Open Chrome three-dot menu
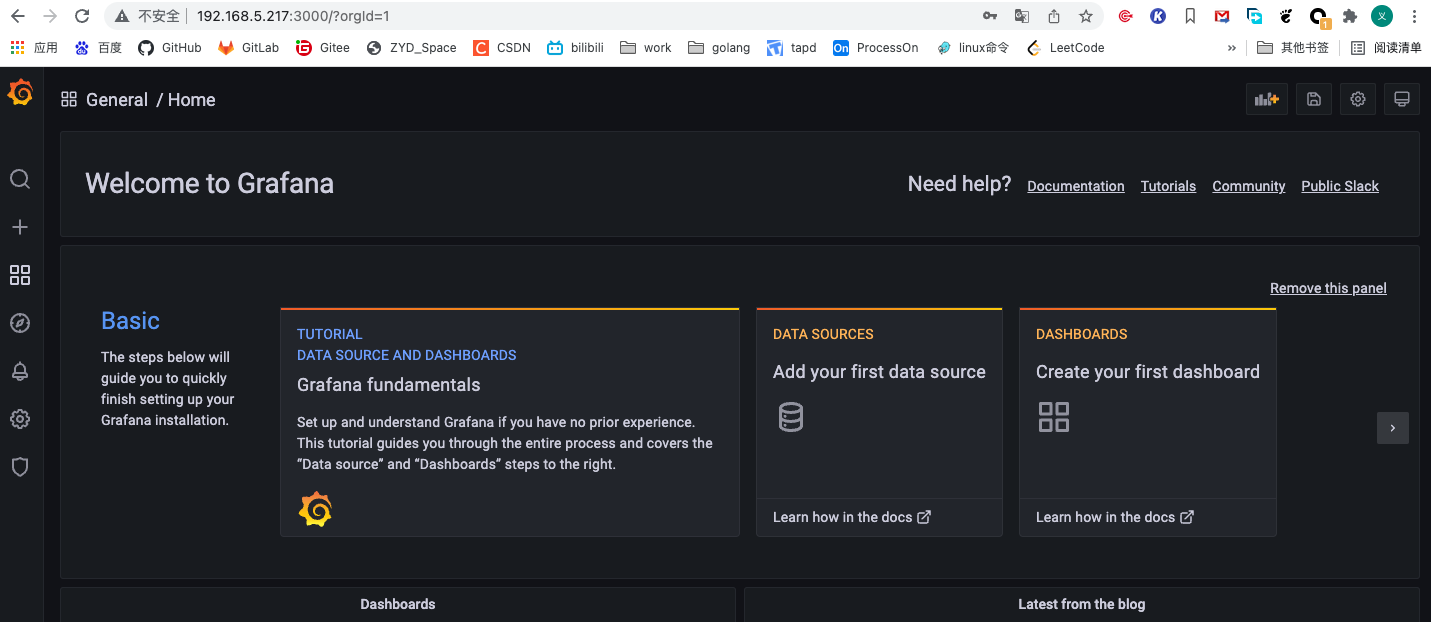Image resolution: width=1431 pixels, height=622 pixels. [x=1414, y=16]
